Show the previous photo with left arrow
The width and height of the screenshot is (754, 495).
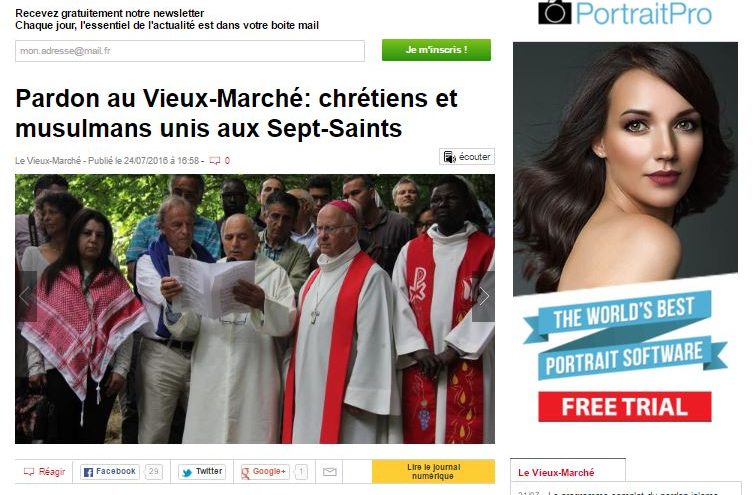tap(26, 296)
